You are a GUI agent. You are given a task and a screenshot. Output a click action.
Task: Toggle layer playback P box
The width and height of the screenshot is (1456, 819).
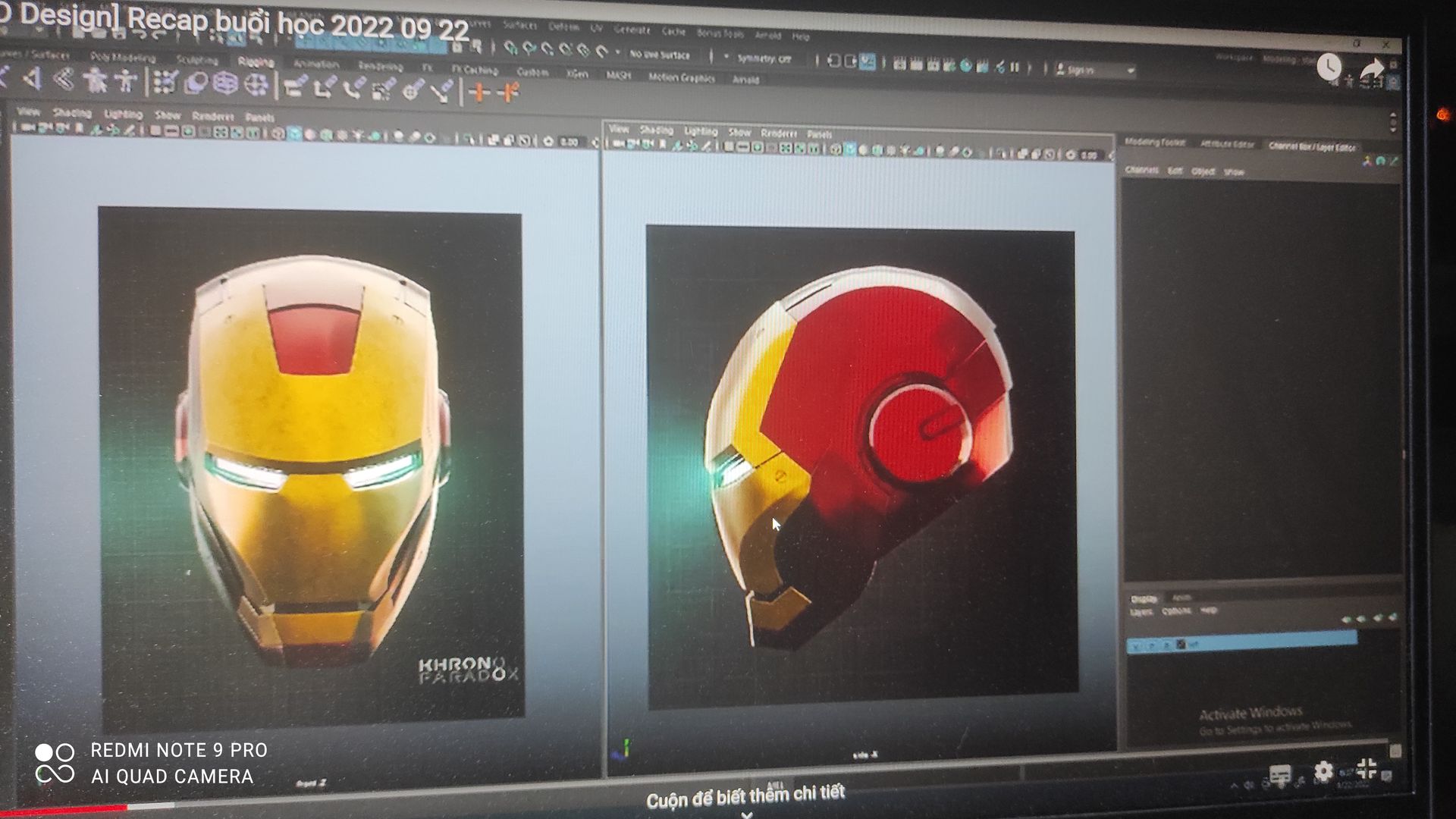[x=1151, y=646]
